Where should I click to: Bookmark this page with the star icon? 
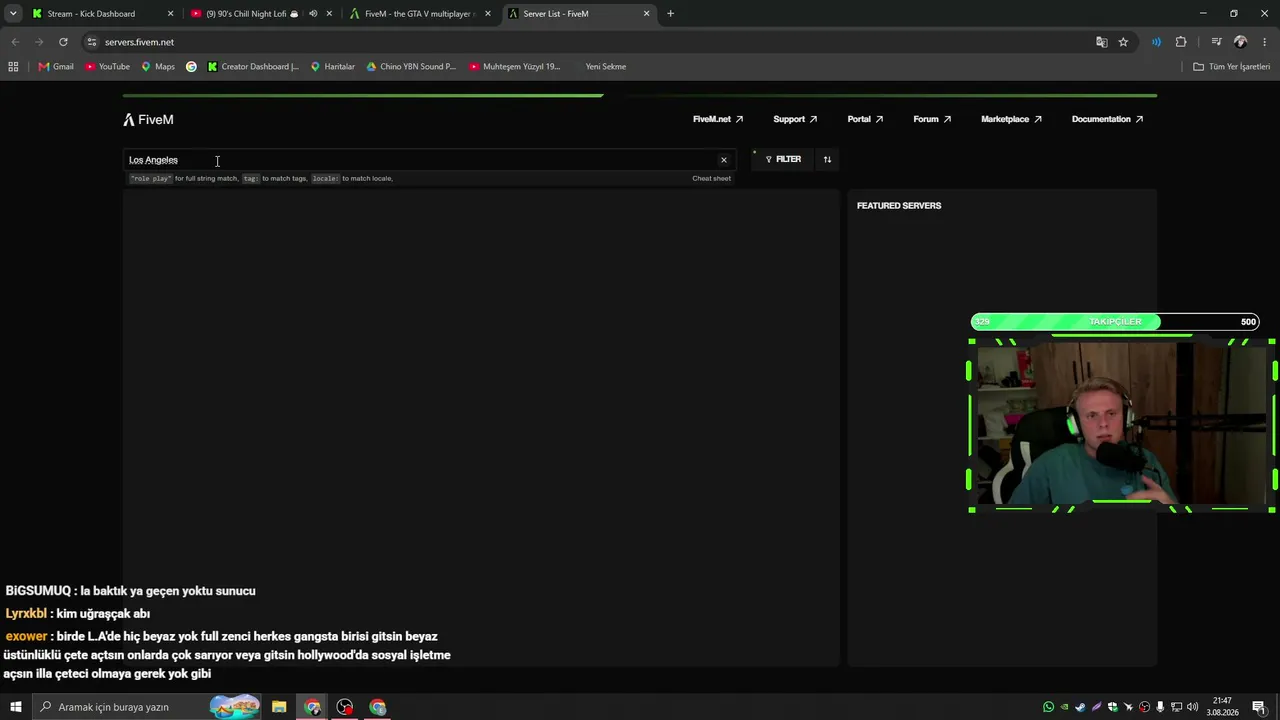pos(1123,42)
